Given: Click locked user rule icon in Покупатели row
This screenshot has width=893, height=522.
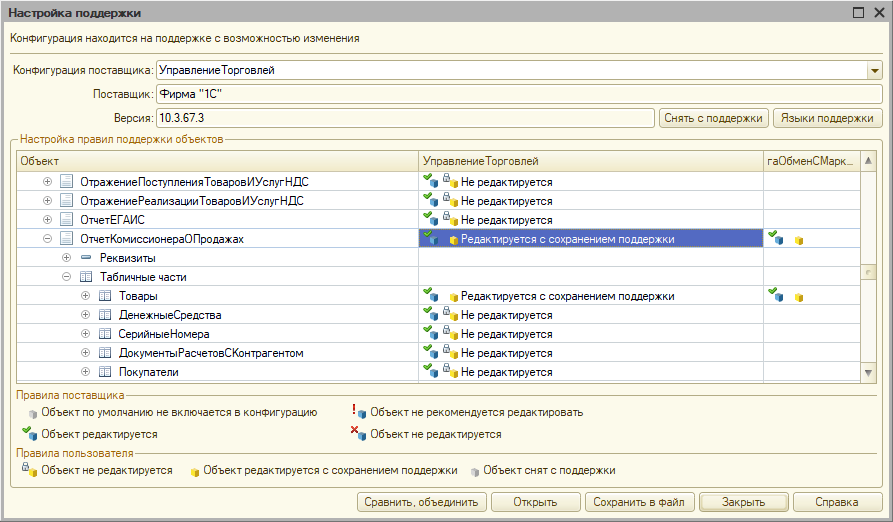Looking at the screenshot, I should coord(450,371).
